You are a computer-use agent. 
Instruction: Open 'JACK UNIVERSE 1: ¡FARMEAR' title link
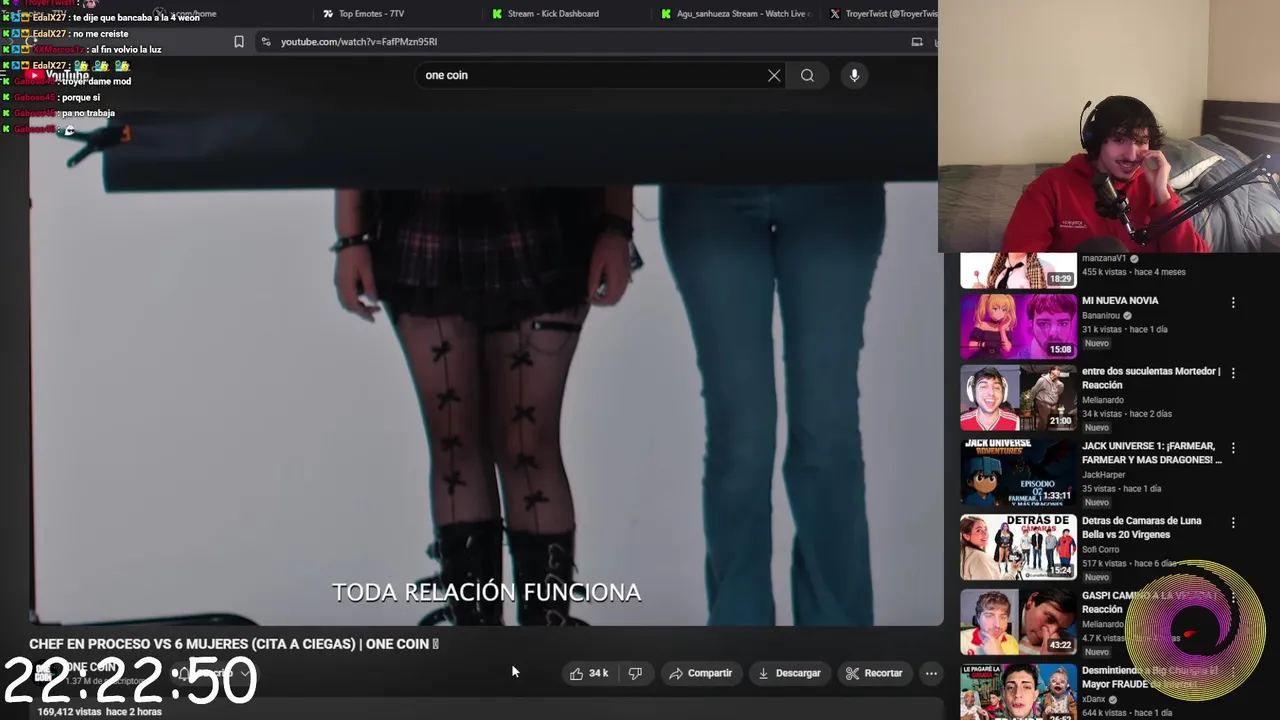click(1152, 453)
